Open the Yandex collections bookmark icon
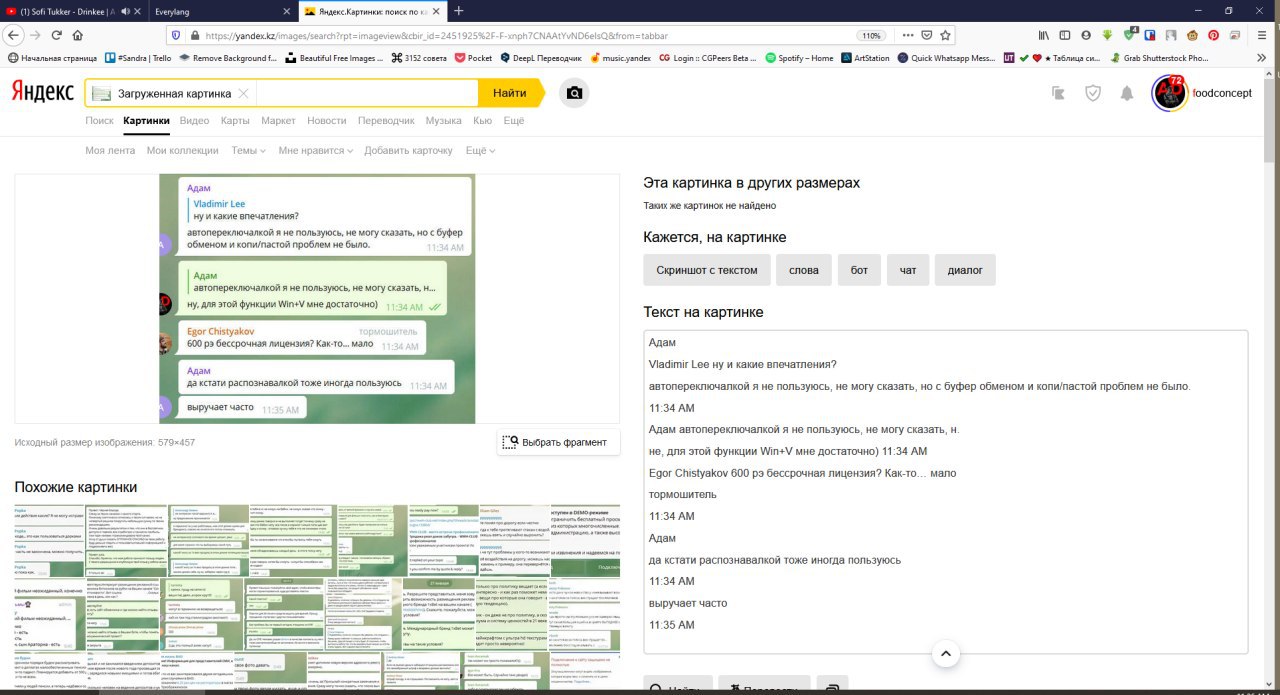This screenshot has height=695, width=1280. click(x=1059, y=93)
